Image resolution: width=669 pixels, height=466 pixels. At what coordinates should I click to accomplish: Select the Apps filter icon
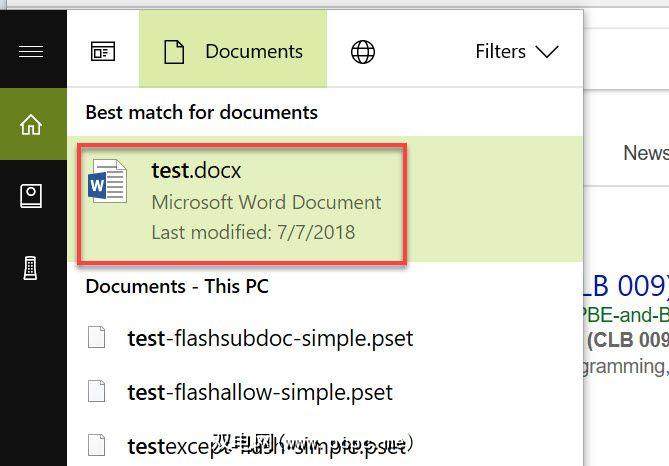tap(102, 52)
